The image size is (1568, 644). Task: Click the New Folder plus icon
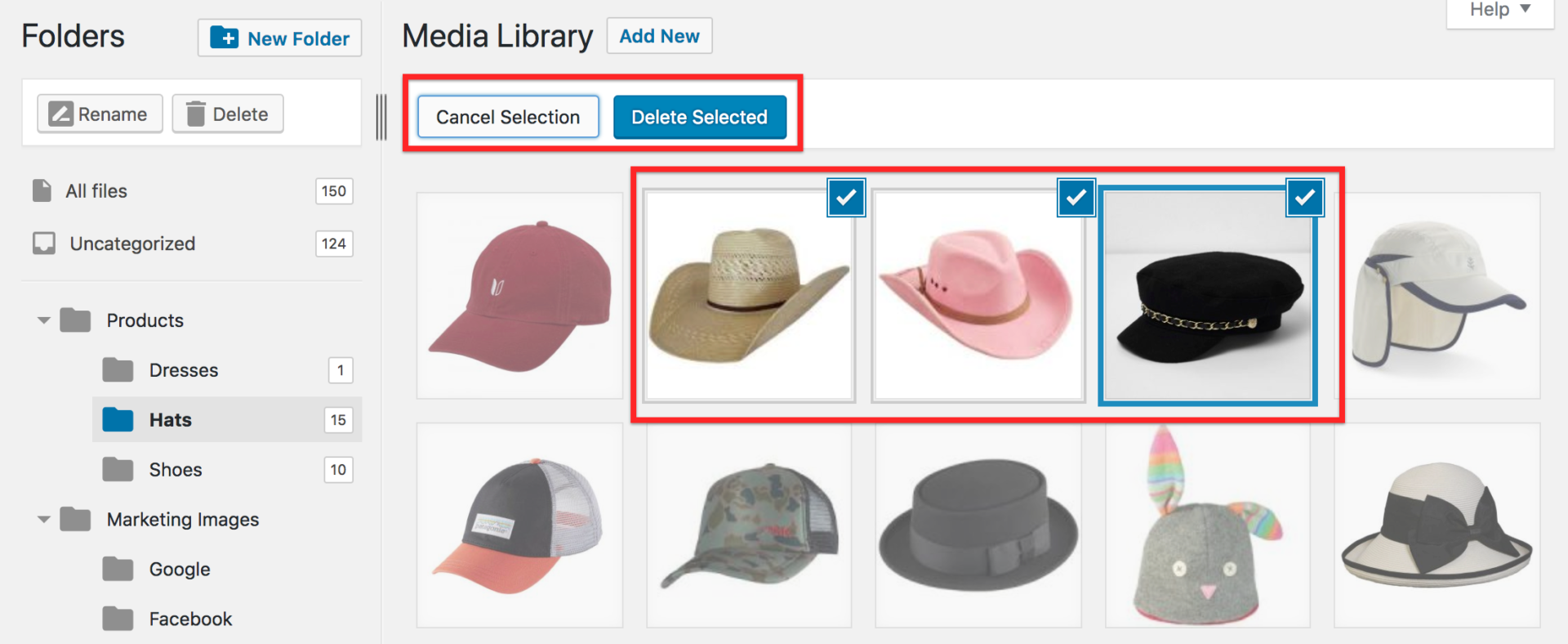coord(225,38)
